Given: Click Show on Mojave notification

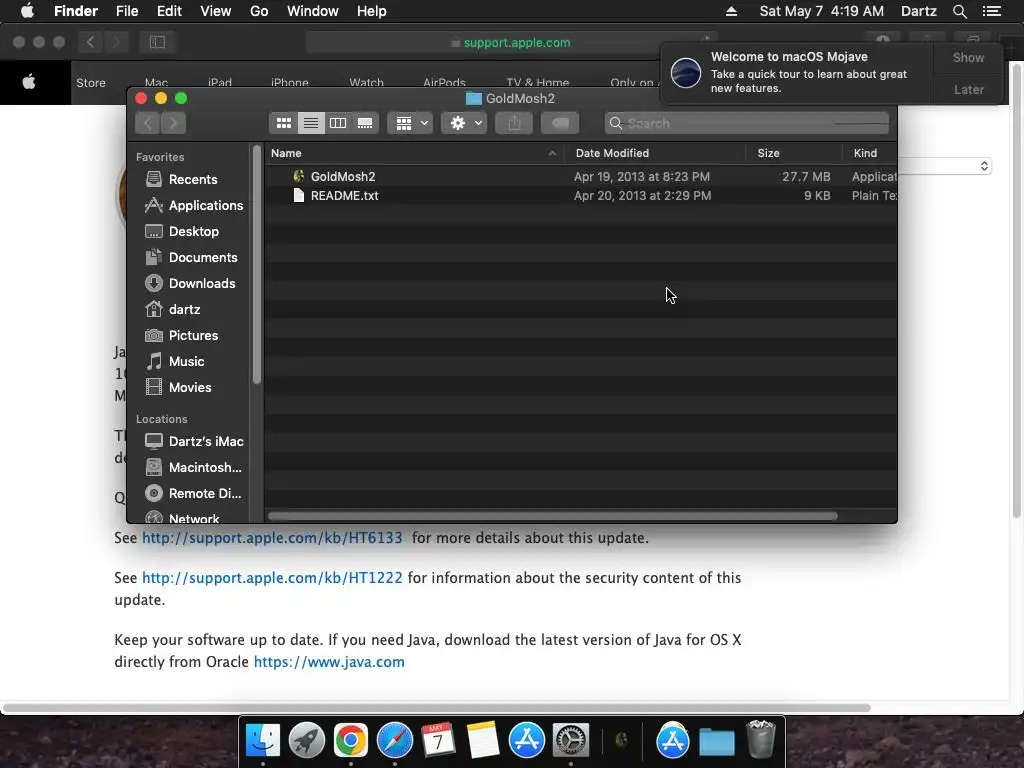Looking at the screenshot, I should [x=968, y=57].
